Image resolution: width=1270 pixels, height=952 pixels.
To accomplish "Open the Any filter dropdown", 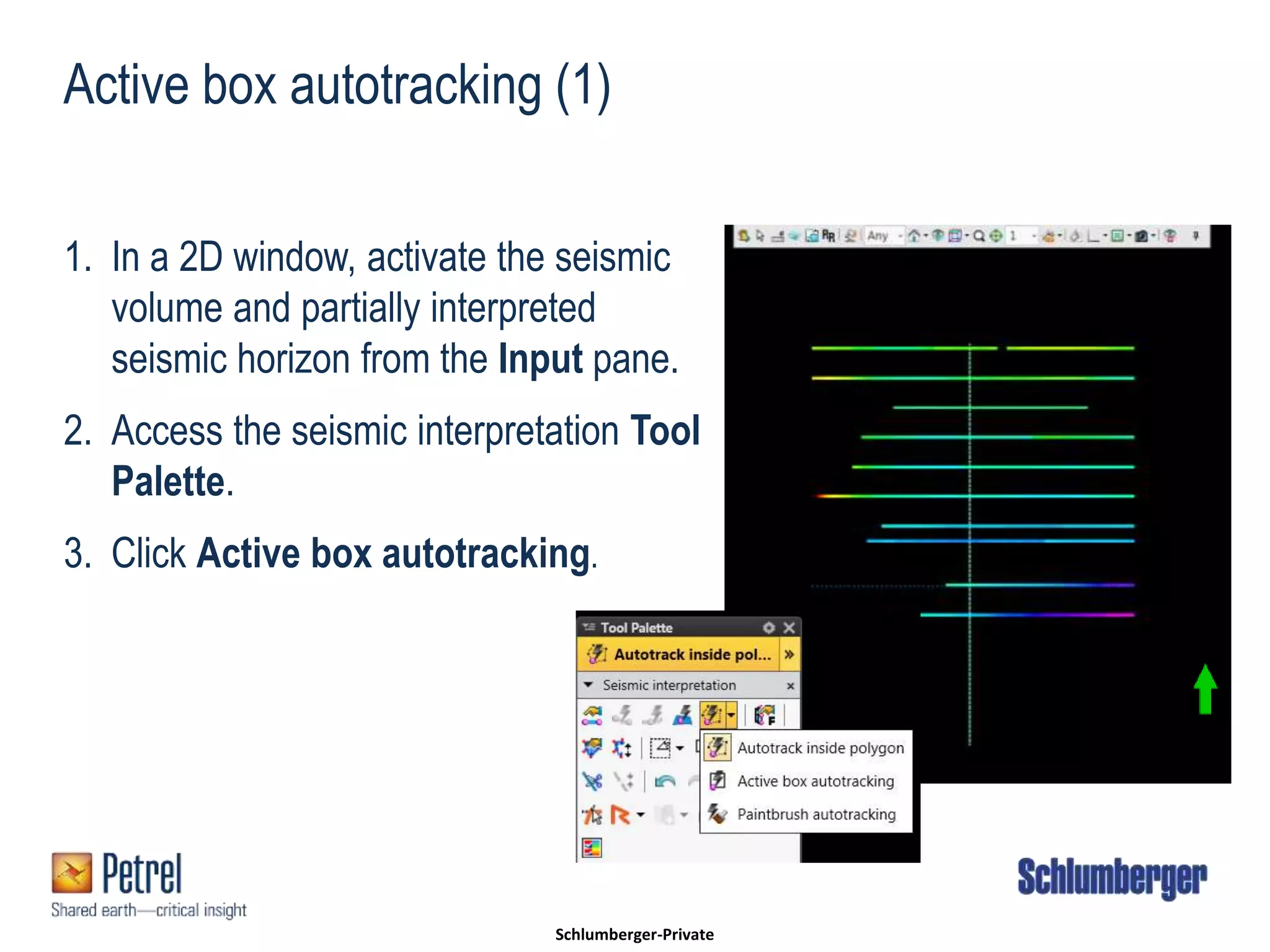I will tap(900, 236).
